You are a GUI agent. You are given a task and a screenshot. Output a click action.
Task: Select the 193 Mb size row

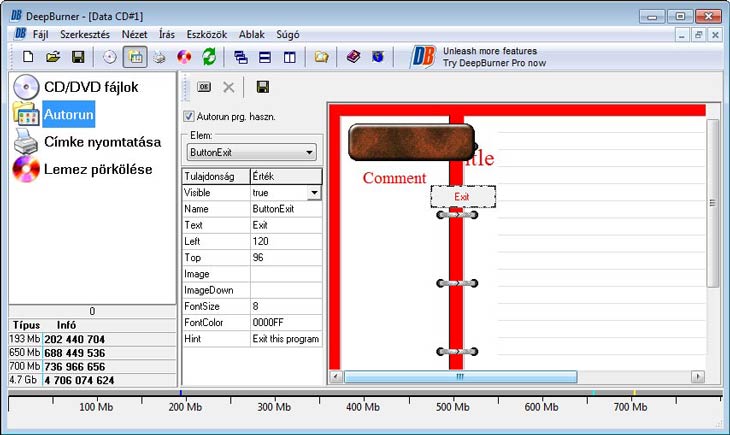pyautogui.click(x=92, y=339)
